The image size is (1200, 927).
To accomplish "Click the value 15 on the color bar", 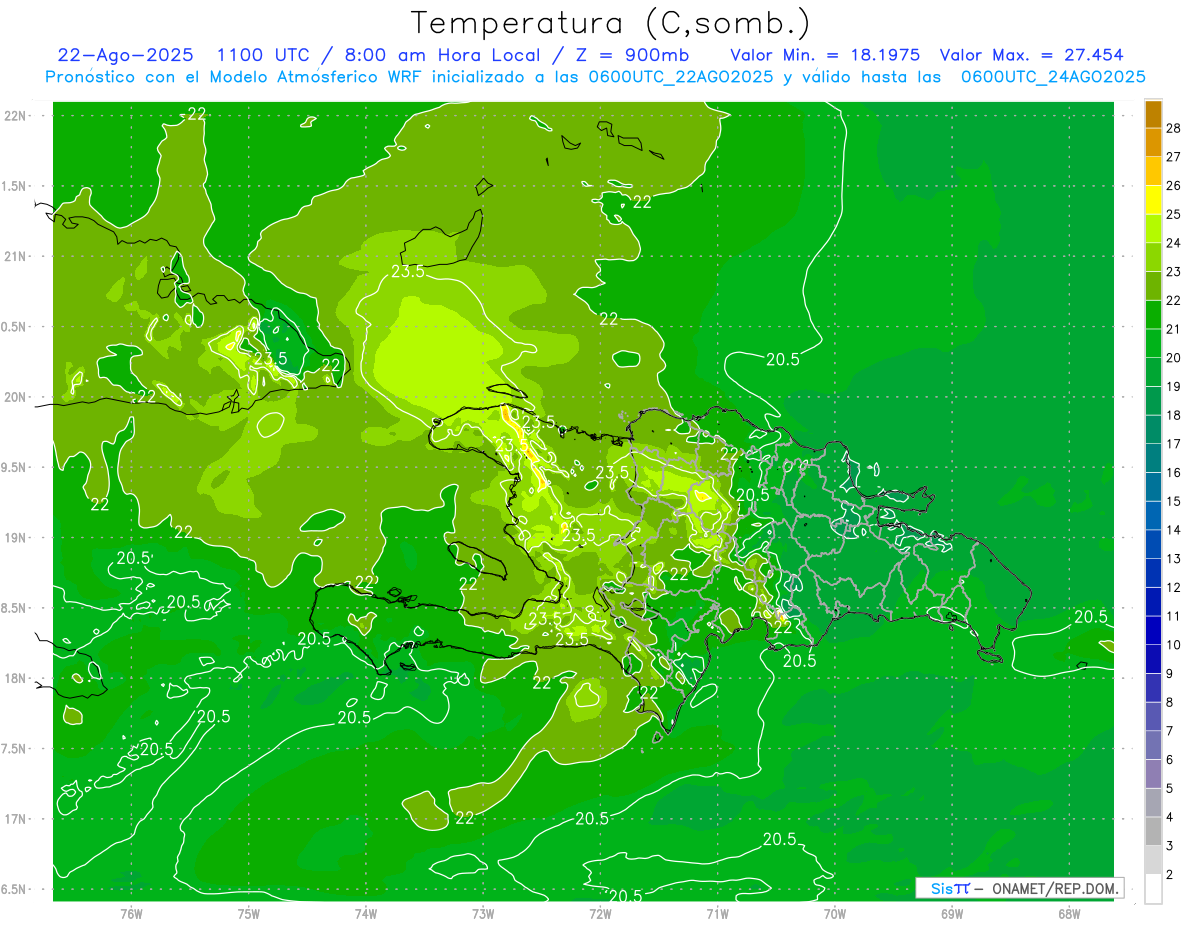I will pyautogui.click(x=1174, y=501).
